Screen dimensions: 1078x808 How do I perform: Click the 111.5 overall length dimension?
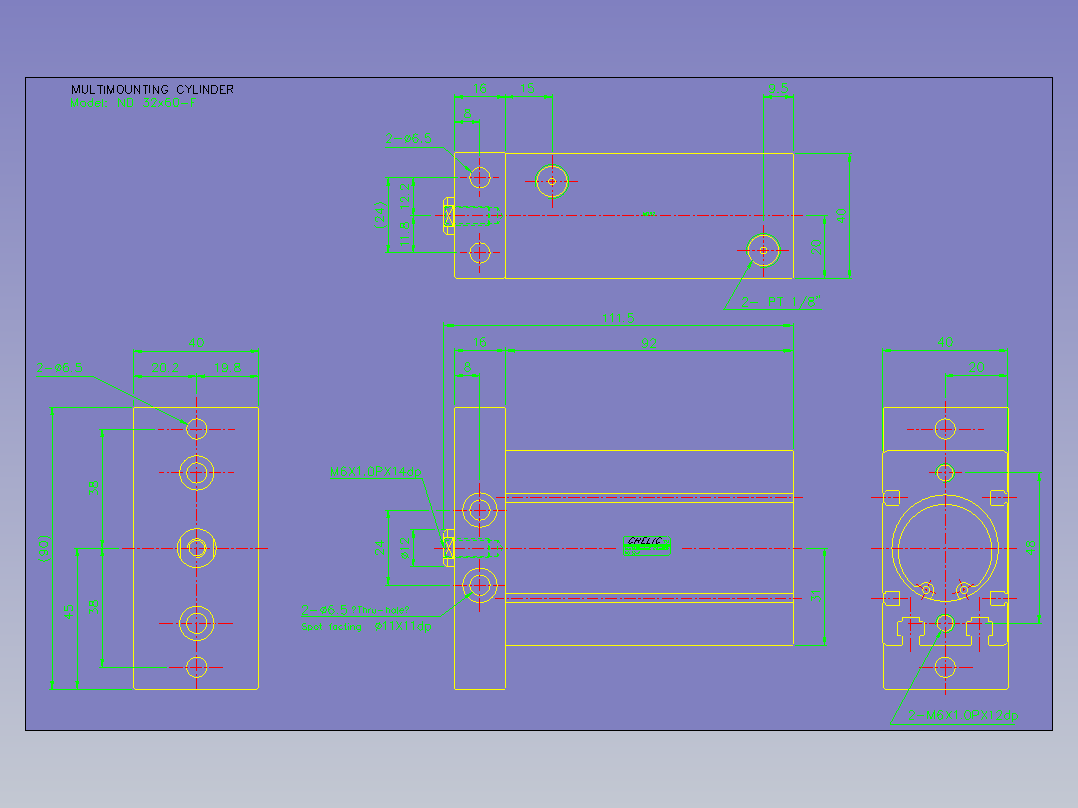tap(617, 318)
